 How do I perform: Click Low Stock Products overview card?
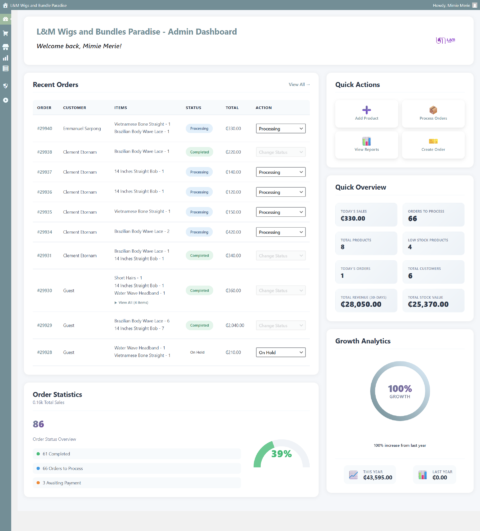[x=433, y=243]
